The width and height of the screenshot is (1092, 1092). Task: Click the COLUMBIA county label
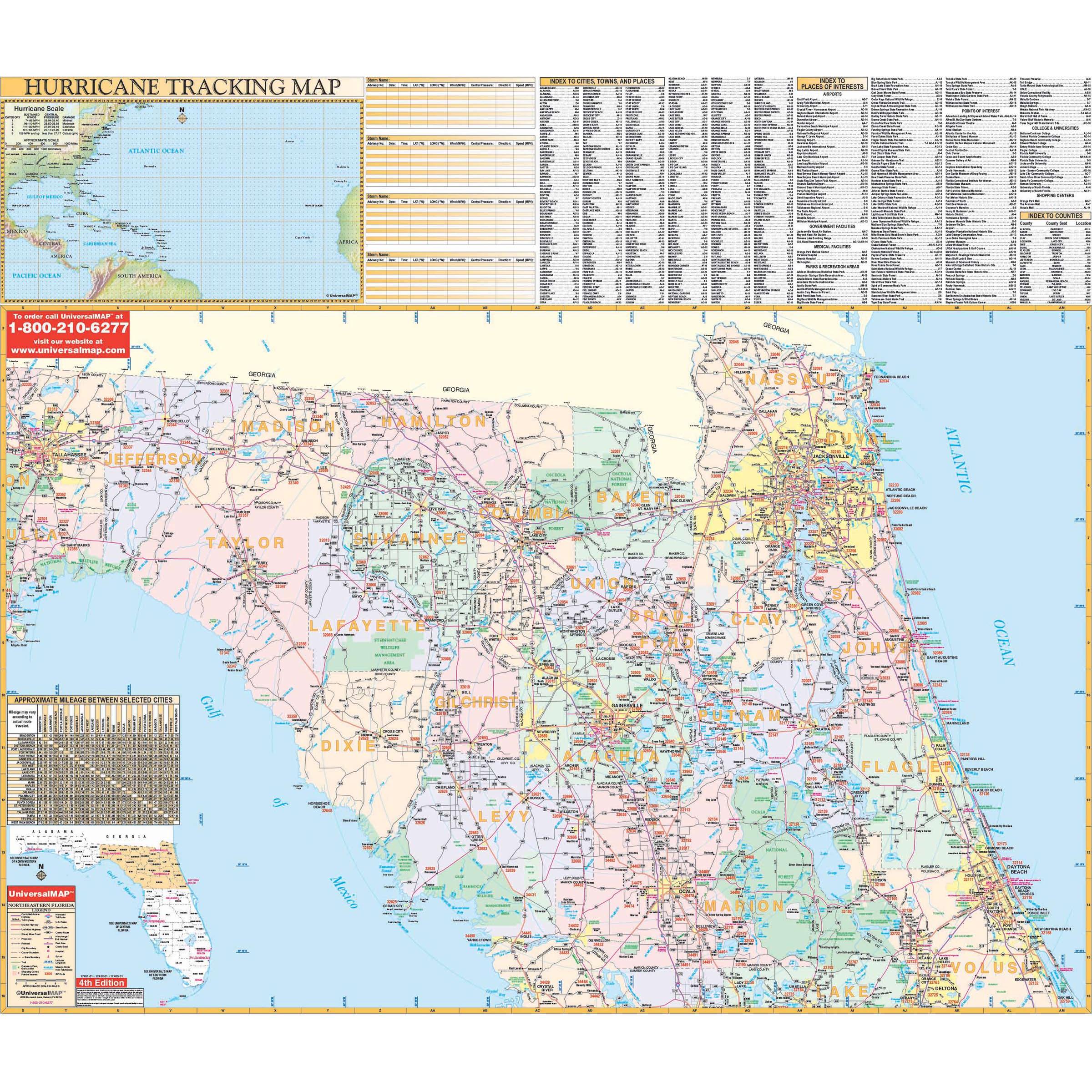pos(525,513)
